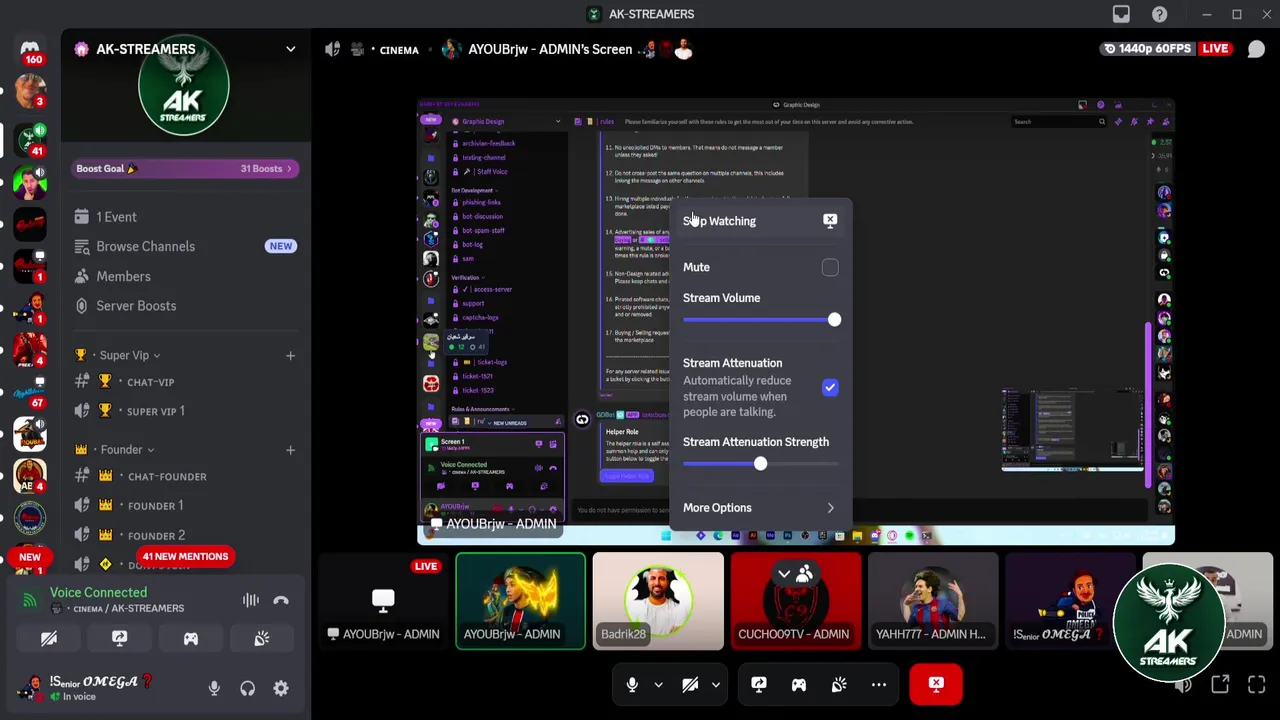Click the NEW unreads pill in server list
1280x720 pixels.
tap(30, 557)
